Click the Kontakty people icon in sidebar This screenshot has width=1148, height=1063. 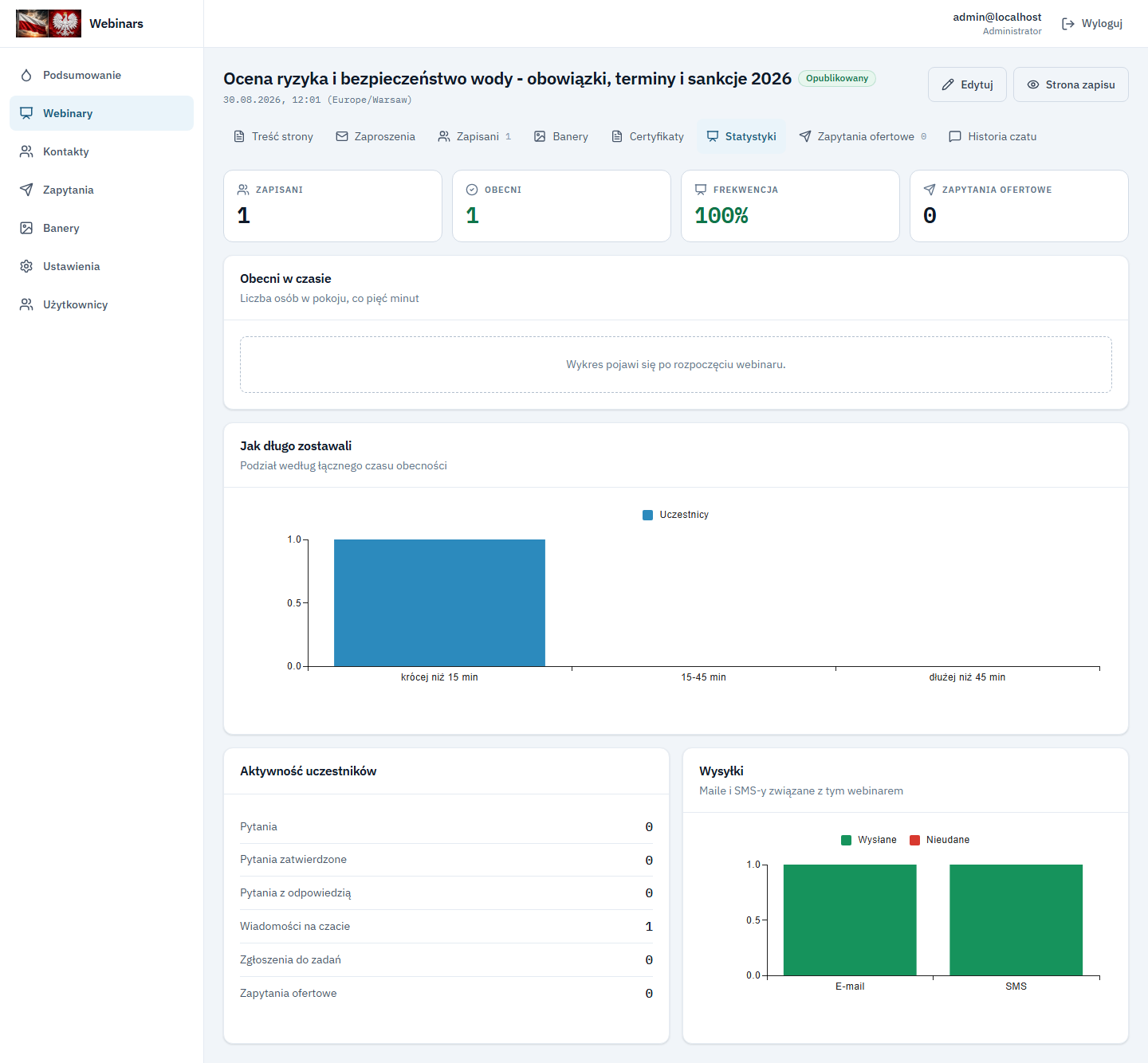tap(26, 151)
